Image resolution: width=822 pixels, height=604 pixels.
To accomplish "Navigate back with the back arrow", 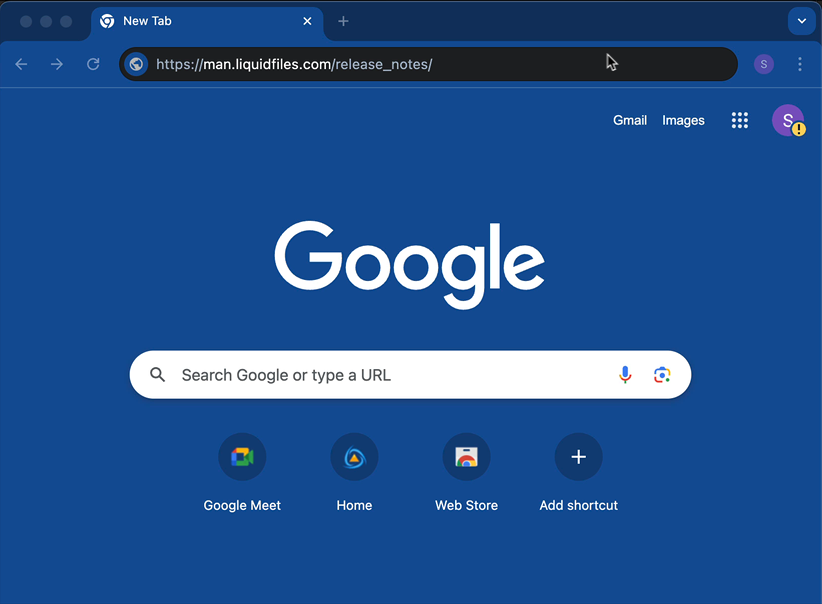I will (21, 64).
